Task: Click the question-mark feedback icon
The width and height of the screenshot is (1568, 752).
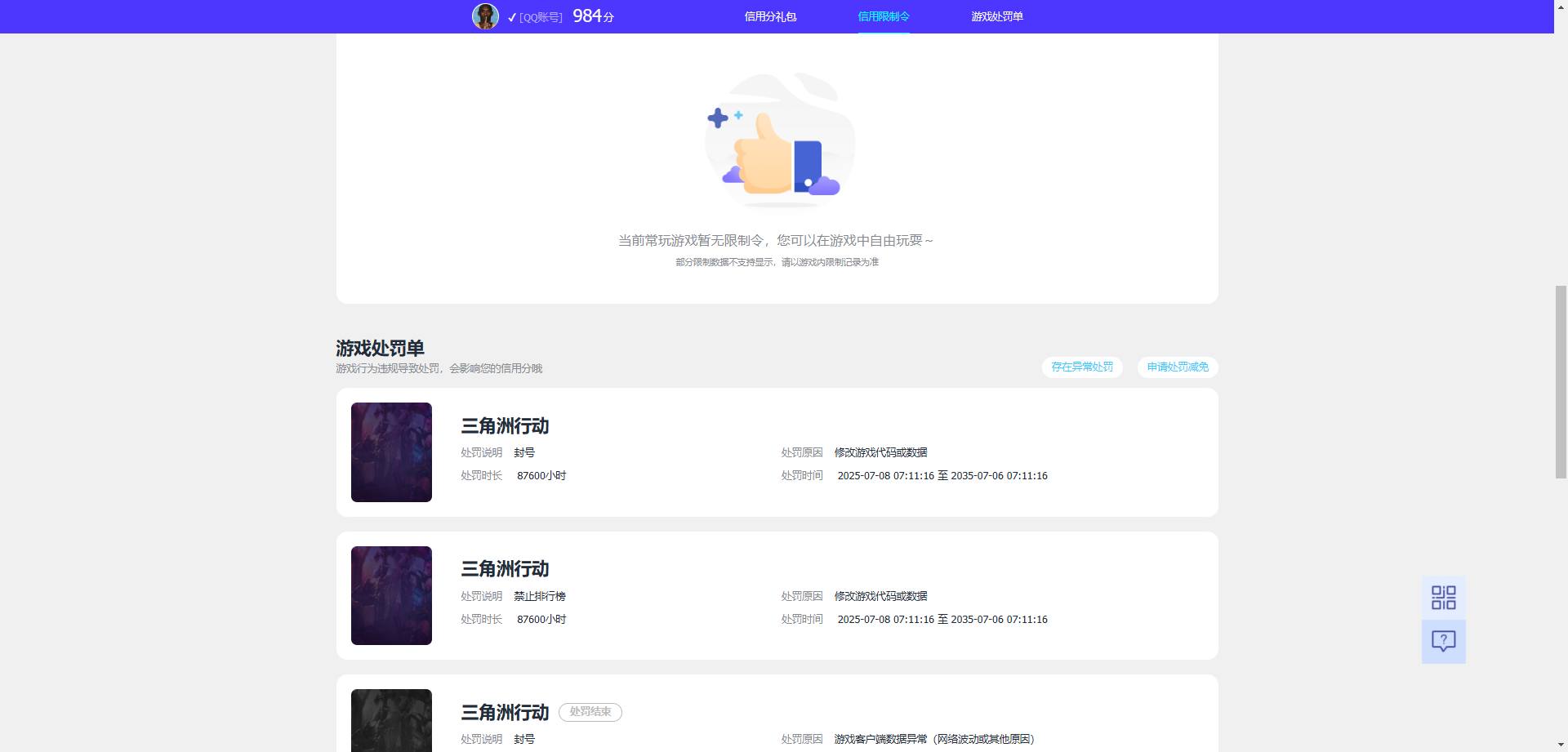Action: (1444, 642)
